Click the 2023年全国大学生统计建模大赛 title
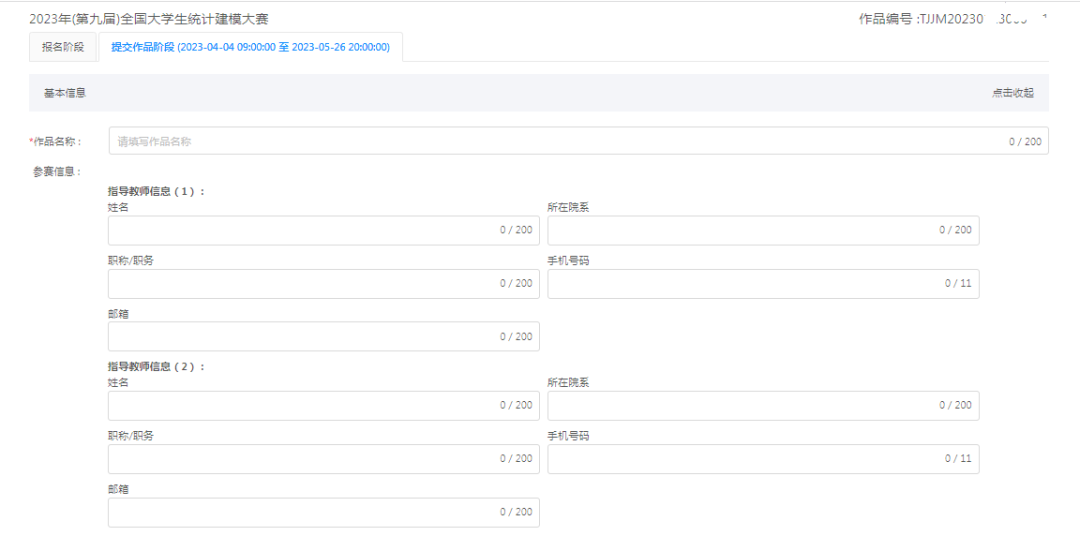 pyautogui.click(x=149, y=19)
